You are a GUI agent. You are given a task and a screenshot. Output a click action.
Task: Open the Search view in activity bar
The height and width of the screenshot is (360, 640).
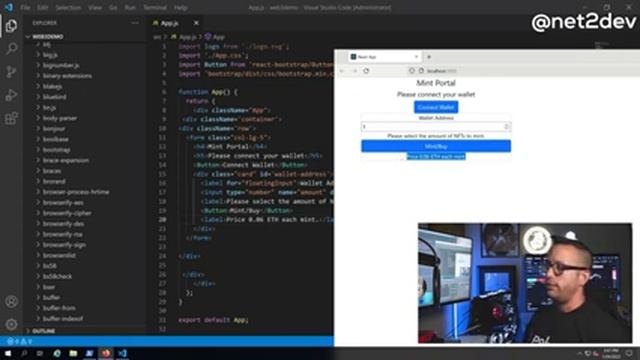11,49
